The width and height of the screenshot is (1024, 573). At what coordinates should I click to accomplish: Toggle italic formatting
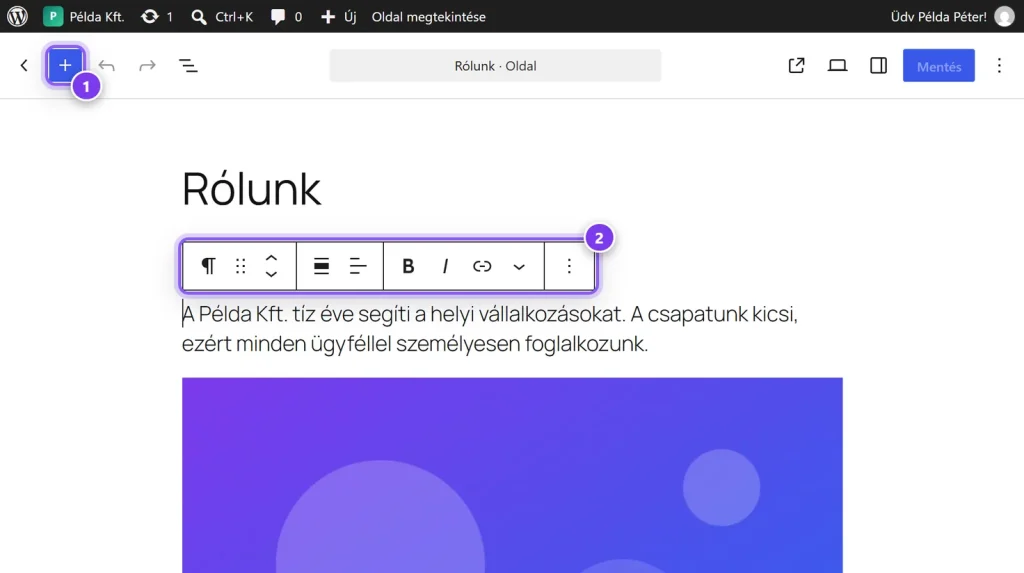click(445, 266)
